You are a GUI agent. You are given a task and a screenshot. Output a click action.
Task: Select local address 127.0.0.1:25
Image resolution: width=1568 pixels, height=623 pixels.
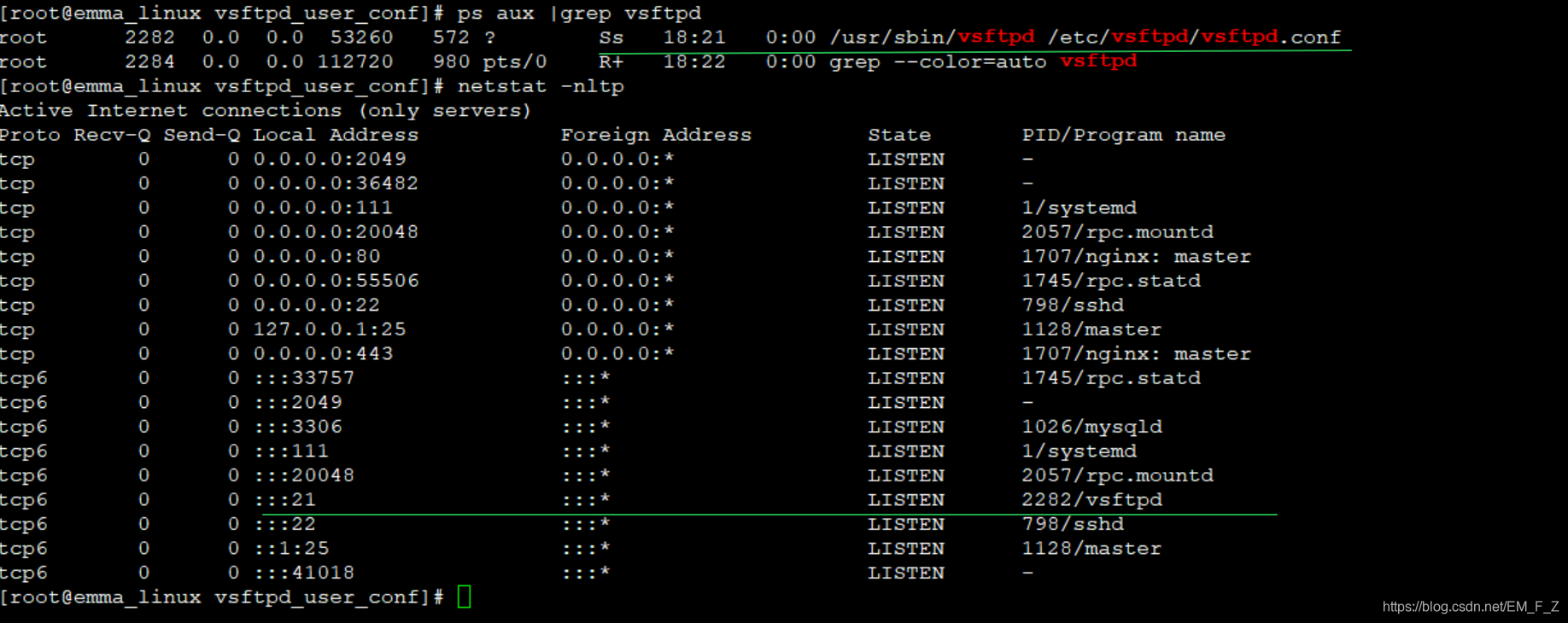coord(330,329)
